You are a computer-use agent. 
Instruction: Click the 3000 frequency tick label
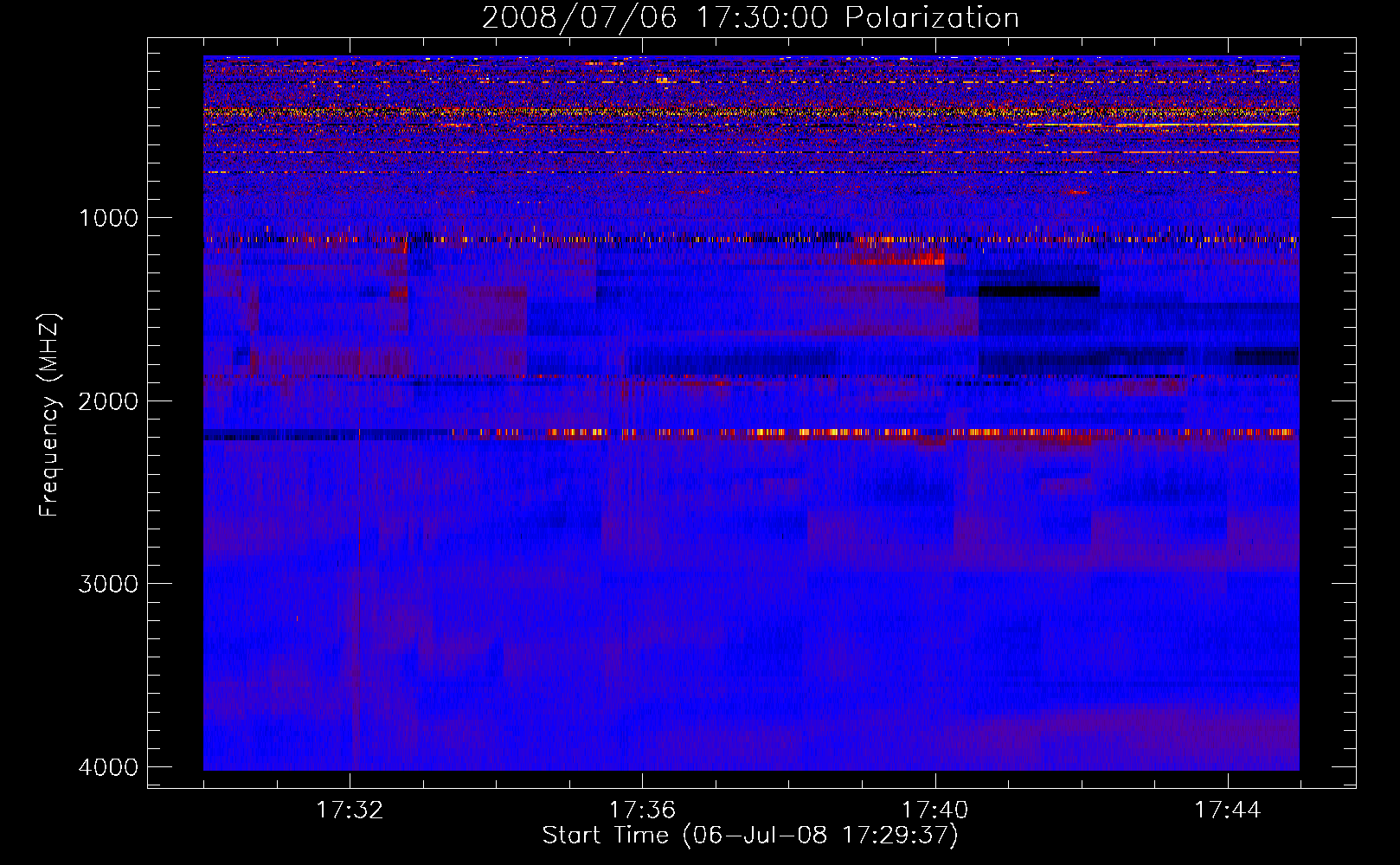click(108, 584)
